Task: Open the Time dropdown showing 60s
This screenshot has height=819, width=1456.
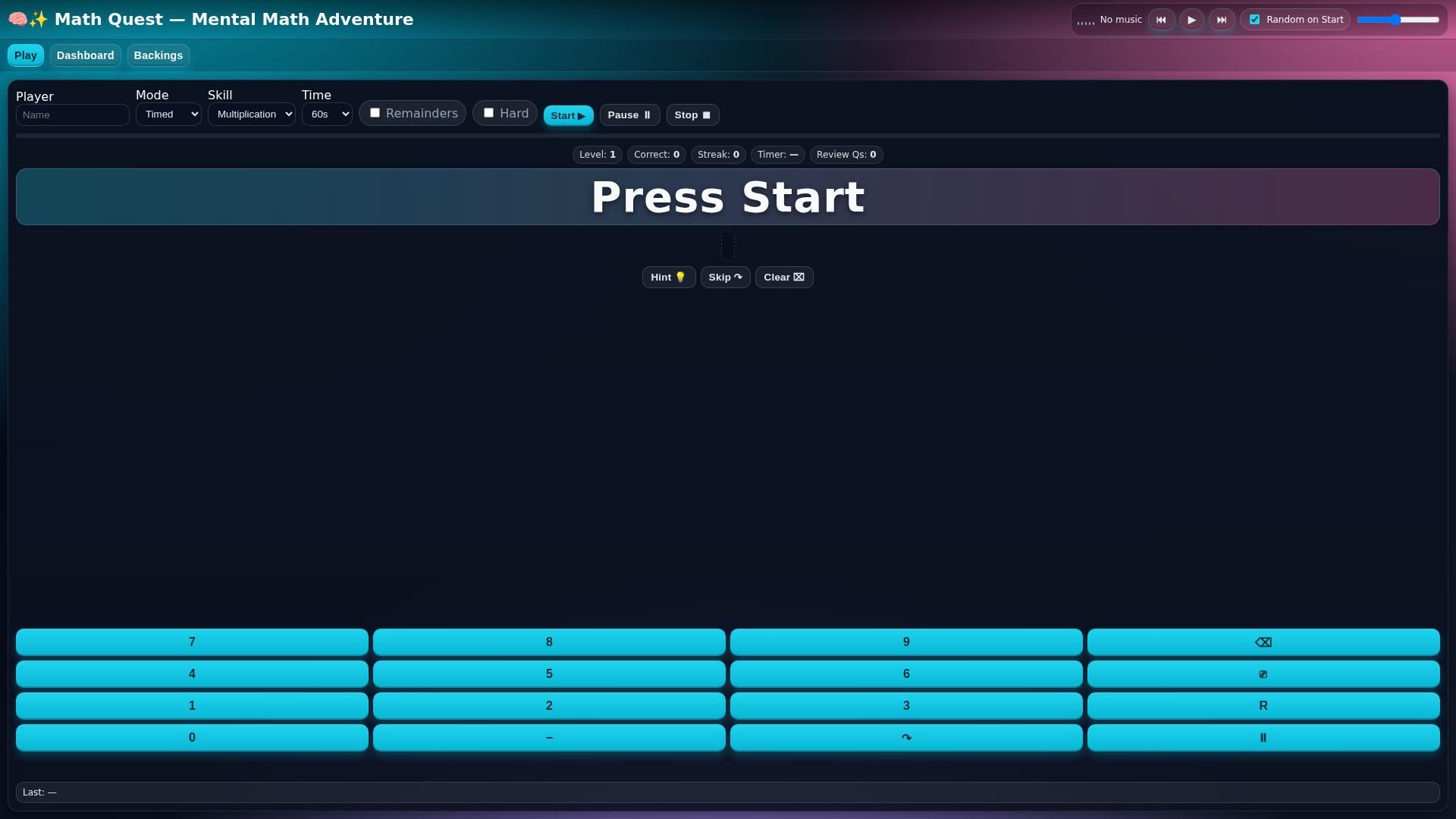Action: click(327, 114)
